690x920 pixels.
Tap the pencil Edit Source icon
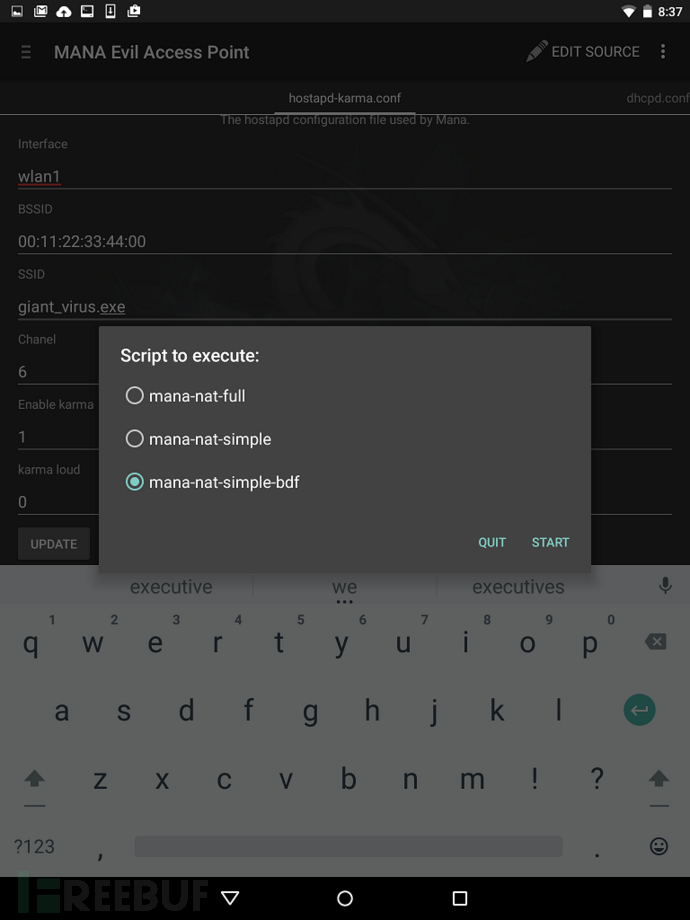(536, 52)
